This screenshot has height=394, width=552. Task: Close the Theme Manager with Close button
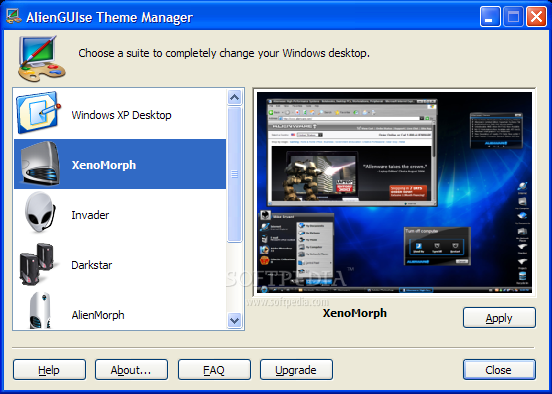499,370
